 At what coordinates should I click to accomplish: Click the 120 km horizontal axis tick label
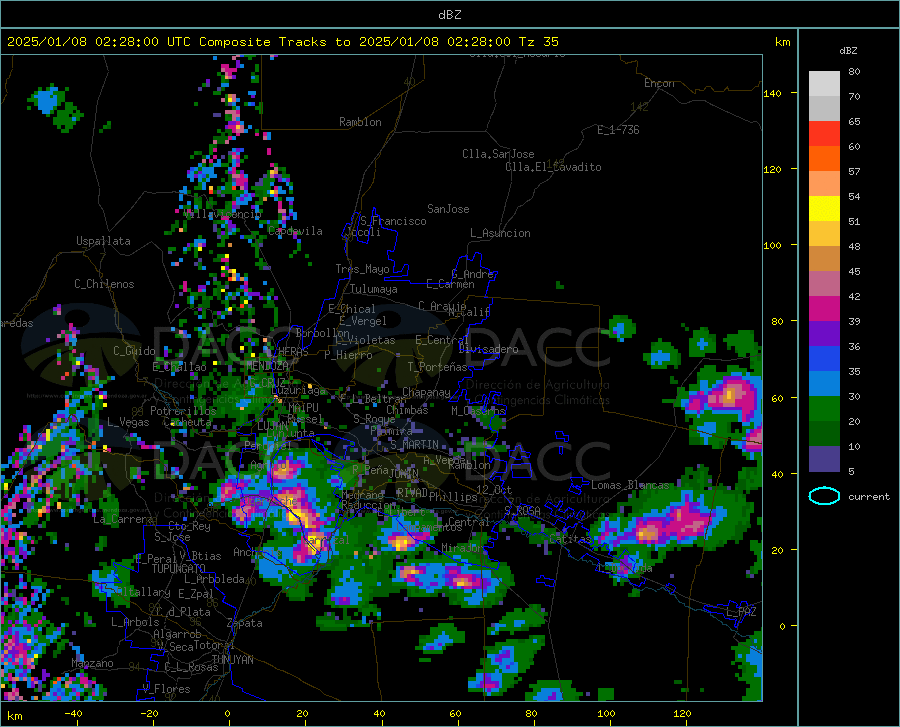click(x=682, y=714)
